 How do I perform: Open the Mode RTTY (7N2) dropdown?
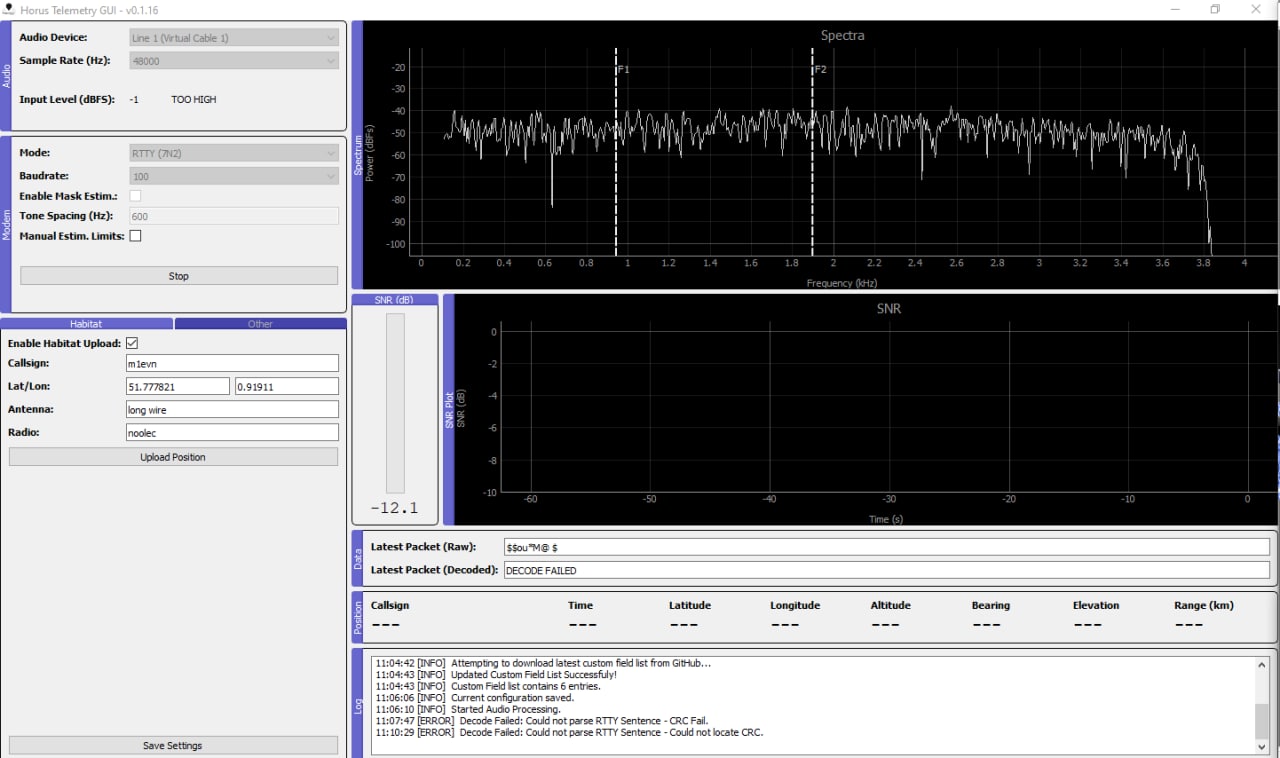tap(233, 154)
